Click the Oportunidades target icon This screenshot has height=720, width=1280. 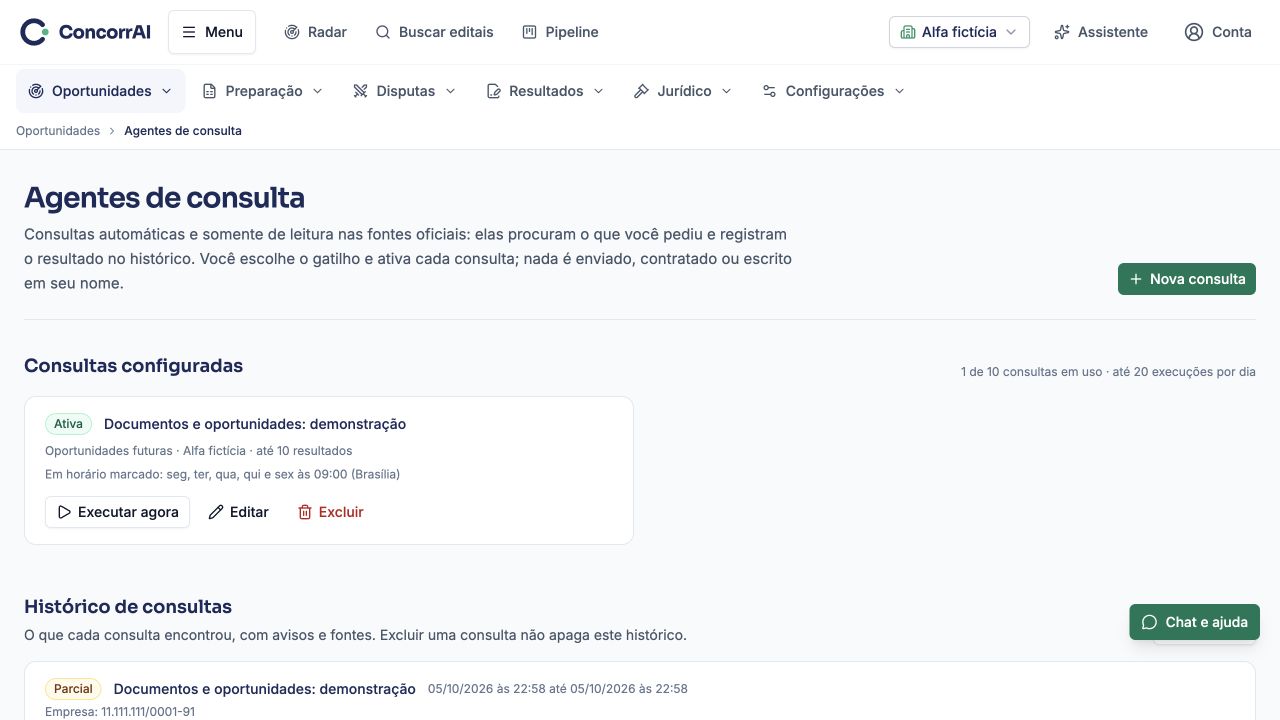[36, 91]
